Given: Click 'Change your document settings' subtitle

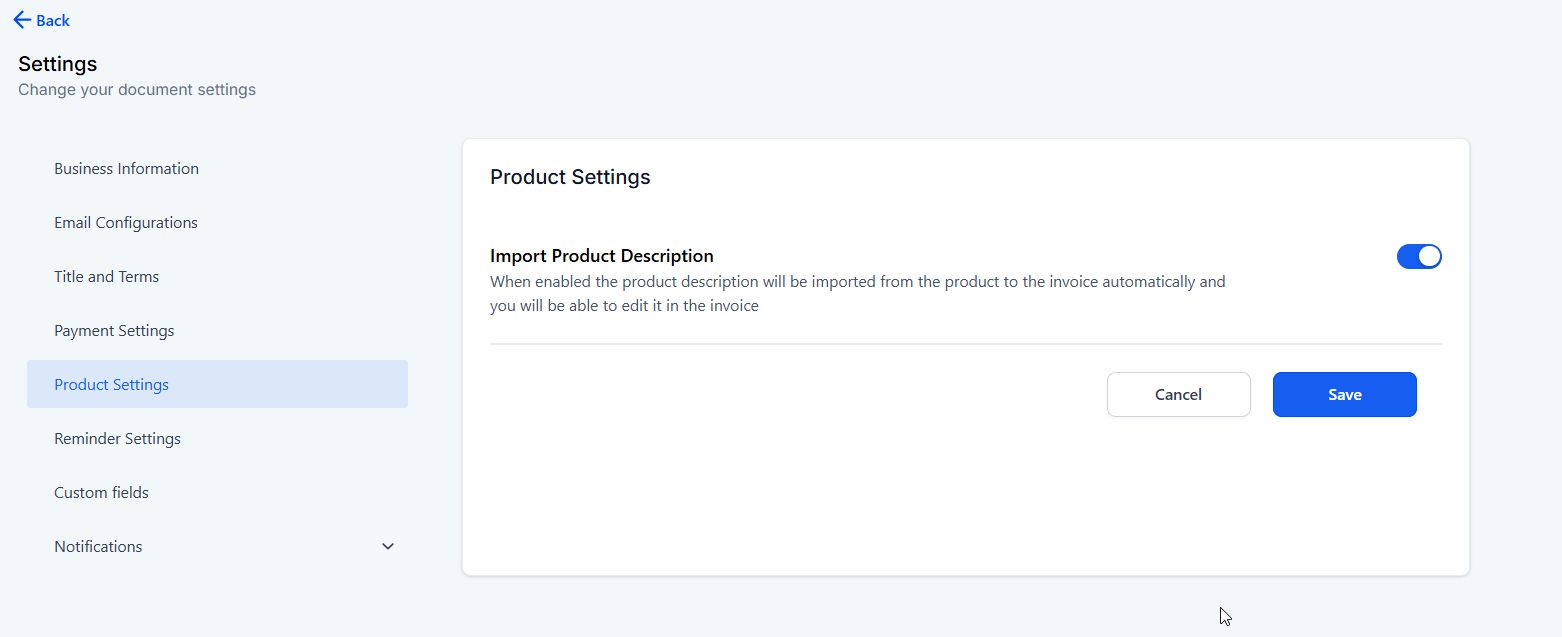Looking at the screenshot, I should [x=137, y=90].
